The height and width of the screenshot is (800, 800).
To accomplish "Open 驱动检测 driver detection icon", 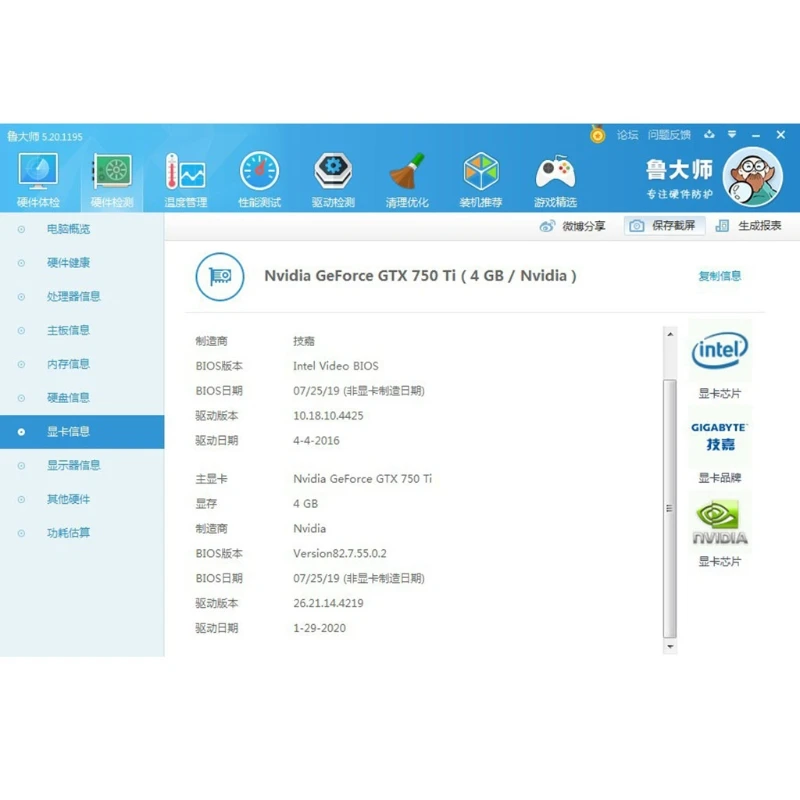I will click(x=333, y=180).
